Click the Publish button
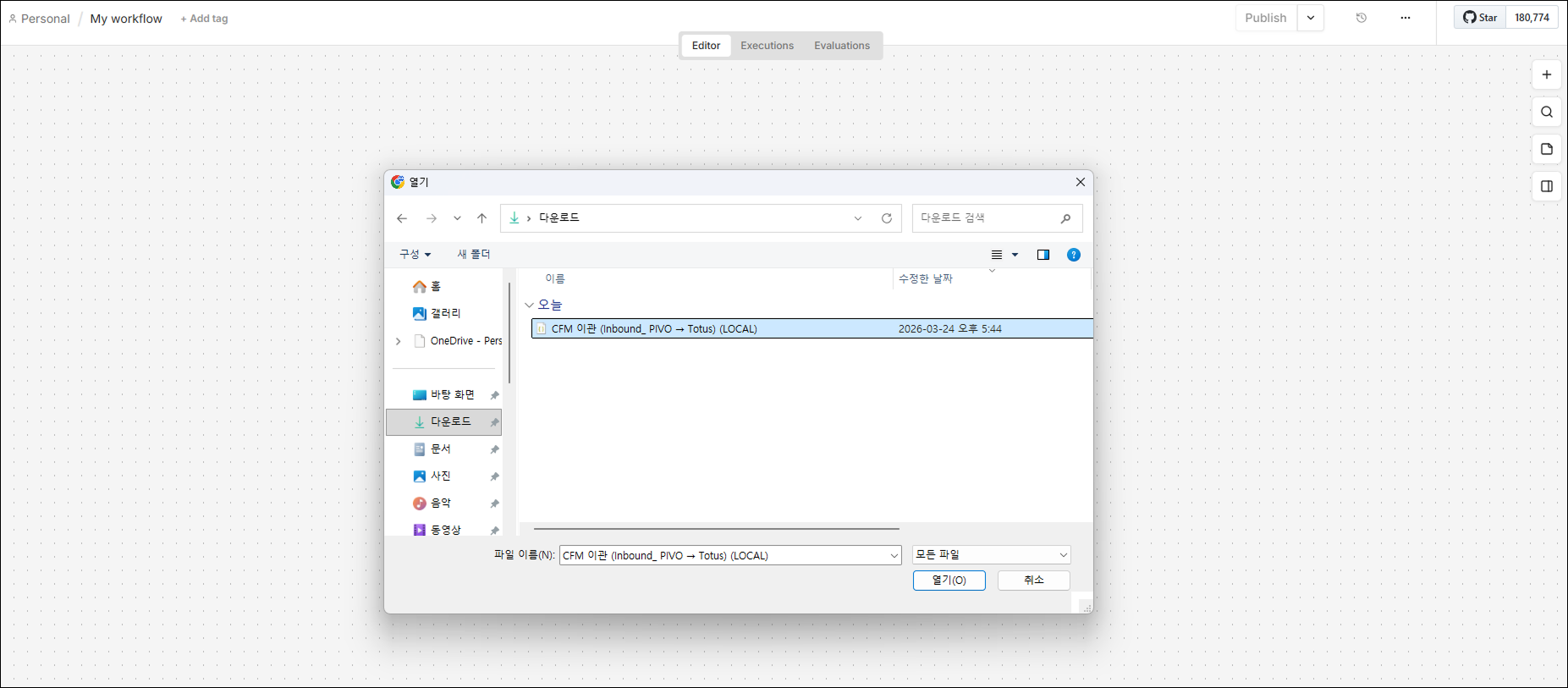Screen dimensions: 1568x688 pos(1265,18)
